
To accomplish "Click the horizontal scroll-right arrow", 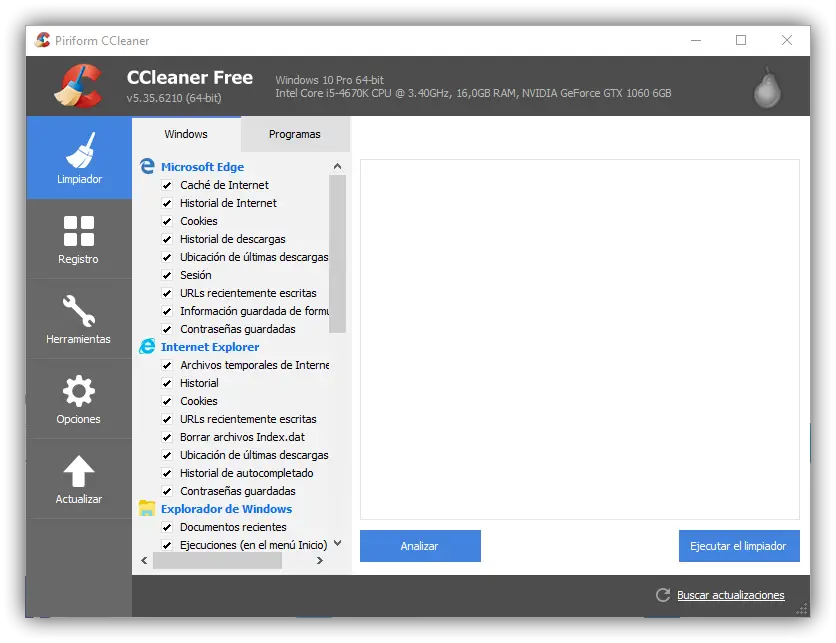I will [320, 560].
